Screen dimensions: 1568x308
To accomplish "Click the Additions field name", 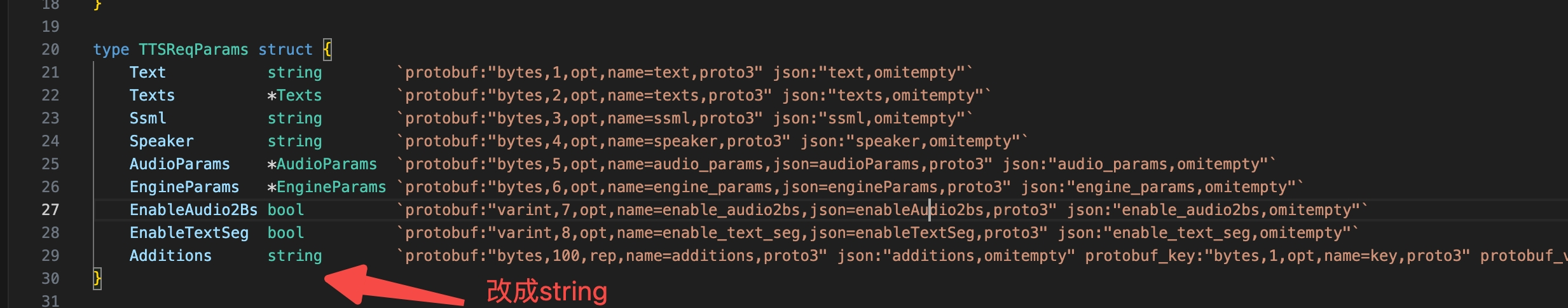I will click(170, 256).
